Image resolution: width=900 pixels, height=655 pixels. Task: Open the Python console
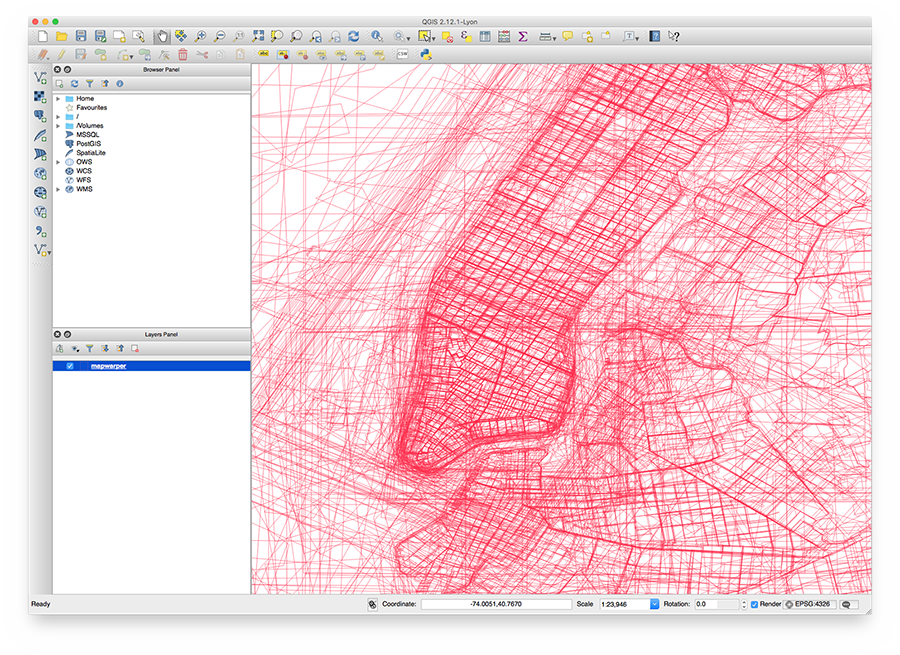tap(425, 54)
